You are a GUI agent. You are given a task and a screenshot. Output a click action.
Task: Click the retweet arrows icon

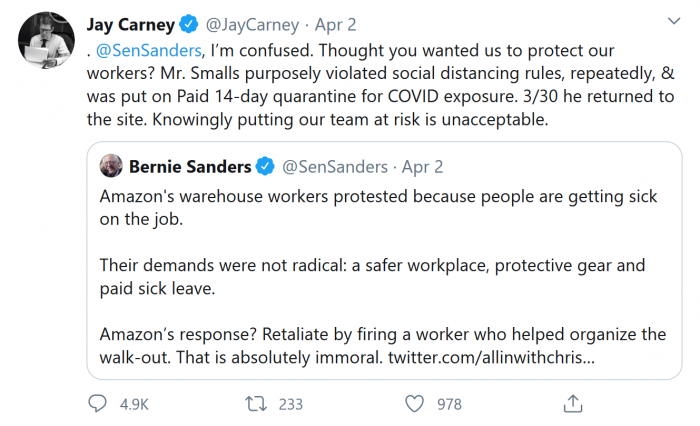256,404
